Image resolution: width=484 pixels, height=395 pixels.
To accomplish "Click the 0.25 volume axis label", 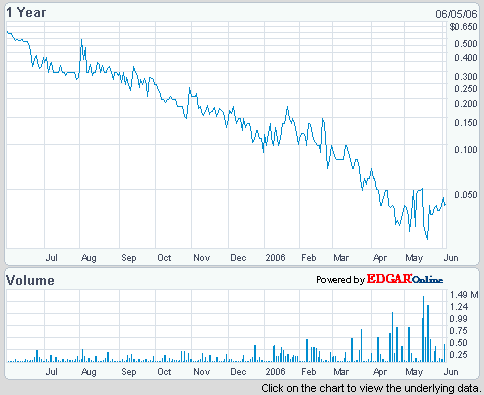I will 459,355.
